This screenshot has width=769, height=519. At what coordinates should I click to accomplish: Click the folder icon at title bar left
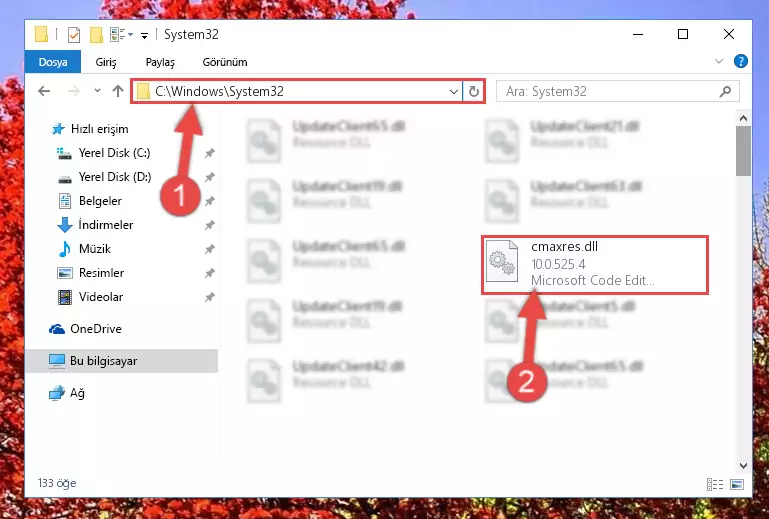(42, 35)
